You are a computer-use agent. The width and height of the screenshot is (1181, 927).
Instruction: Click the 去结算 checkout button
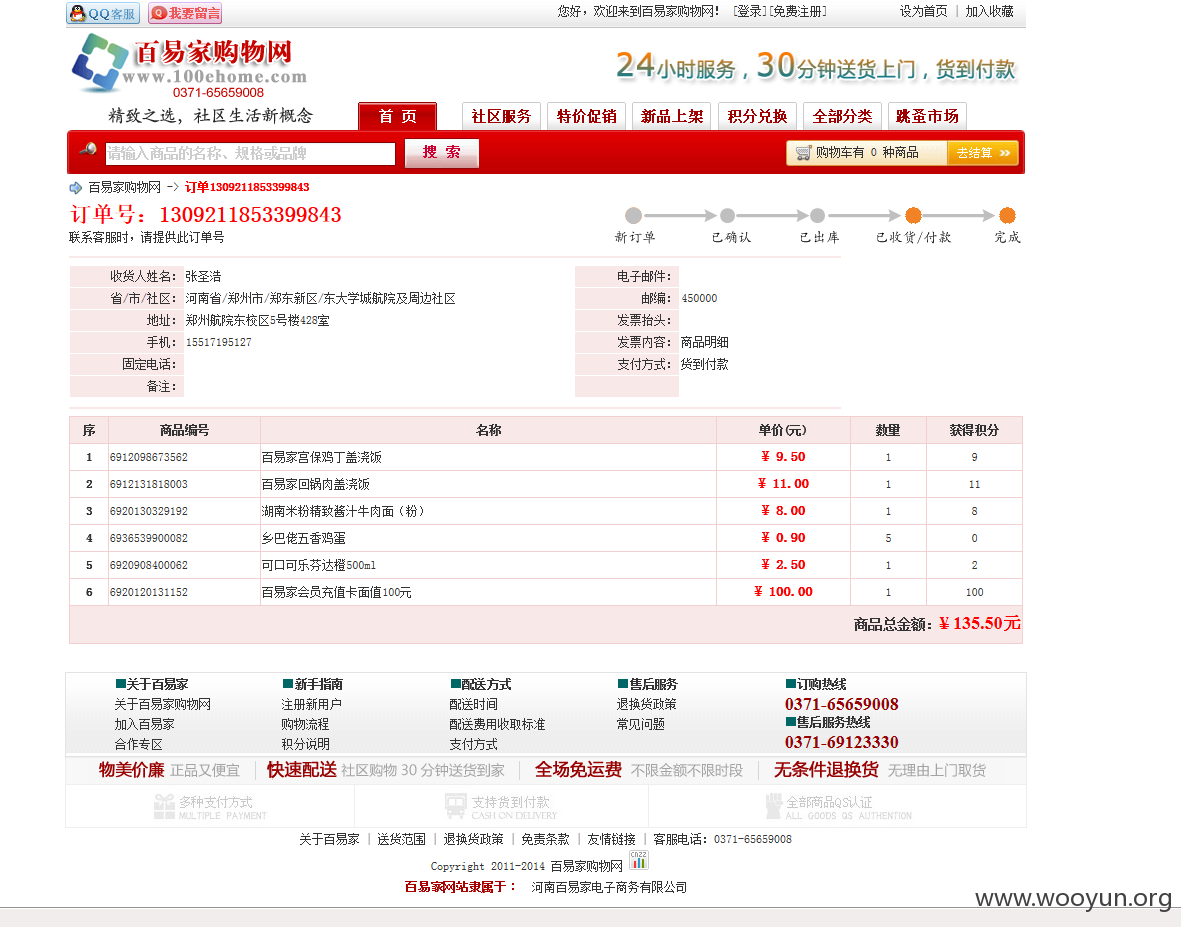[983, 153]
